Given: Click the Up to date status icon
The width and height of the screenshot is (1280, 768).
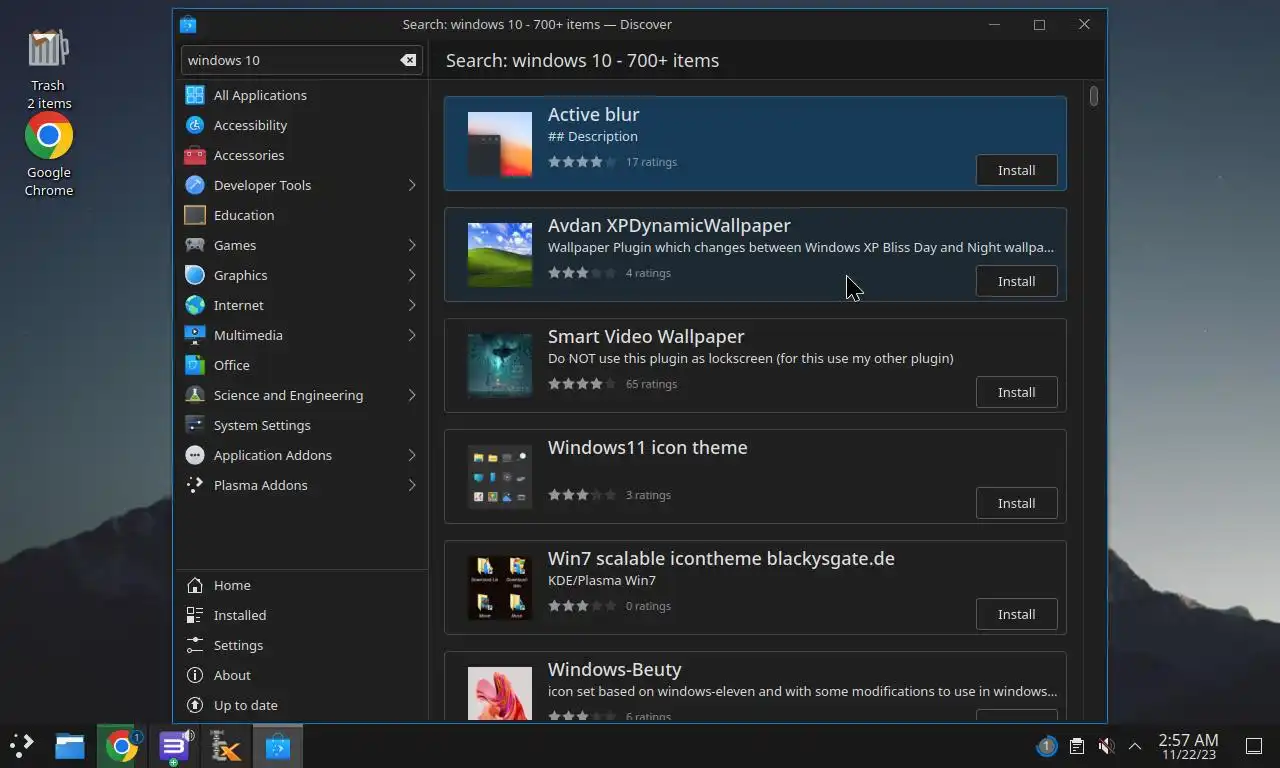Looking at the screenshot, I should 195,705.
